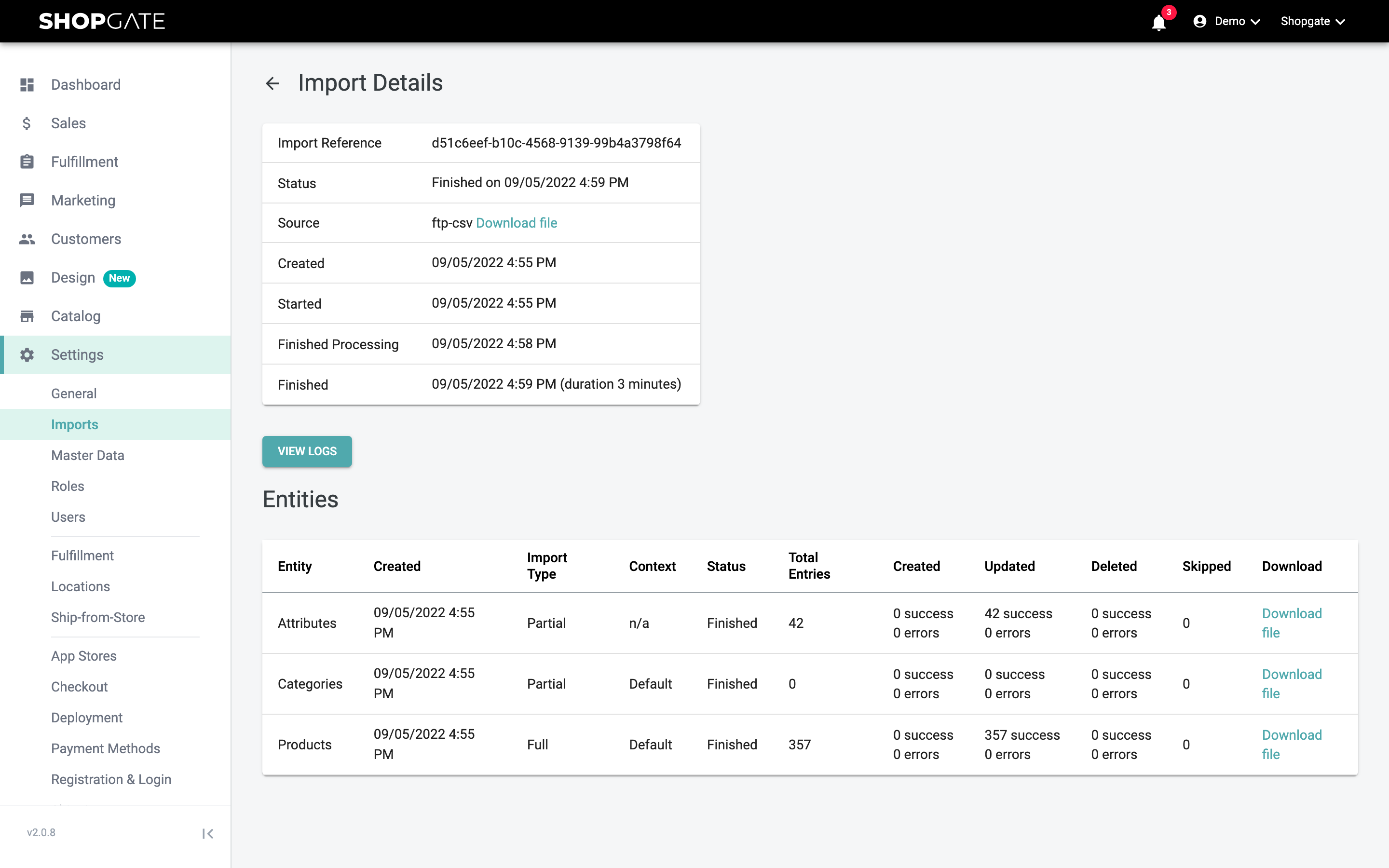Open the notifications bell
The height and width of the screenshot is (868, 1389).
[1158, 22]
